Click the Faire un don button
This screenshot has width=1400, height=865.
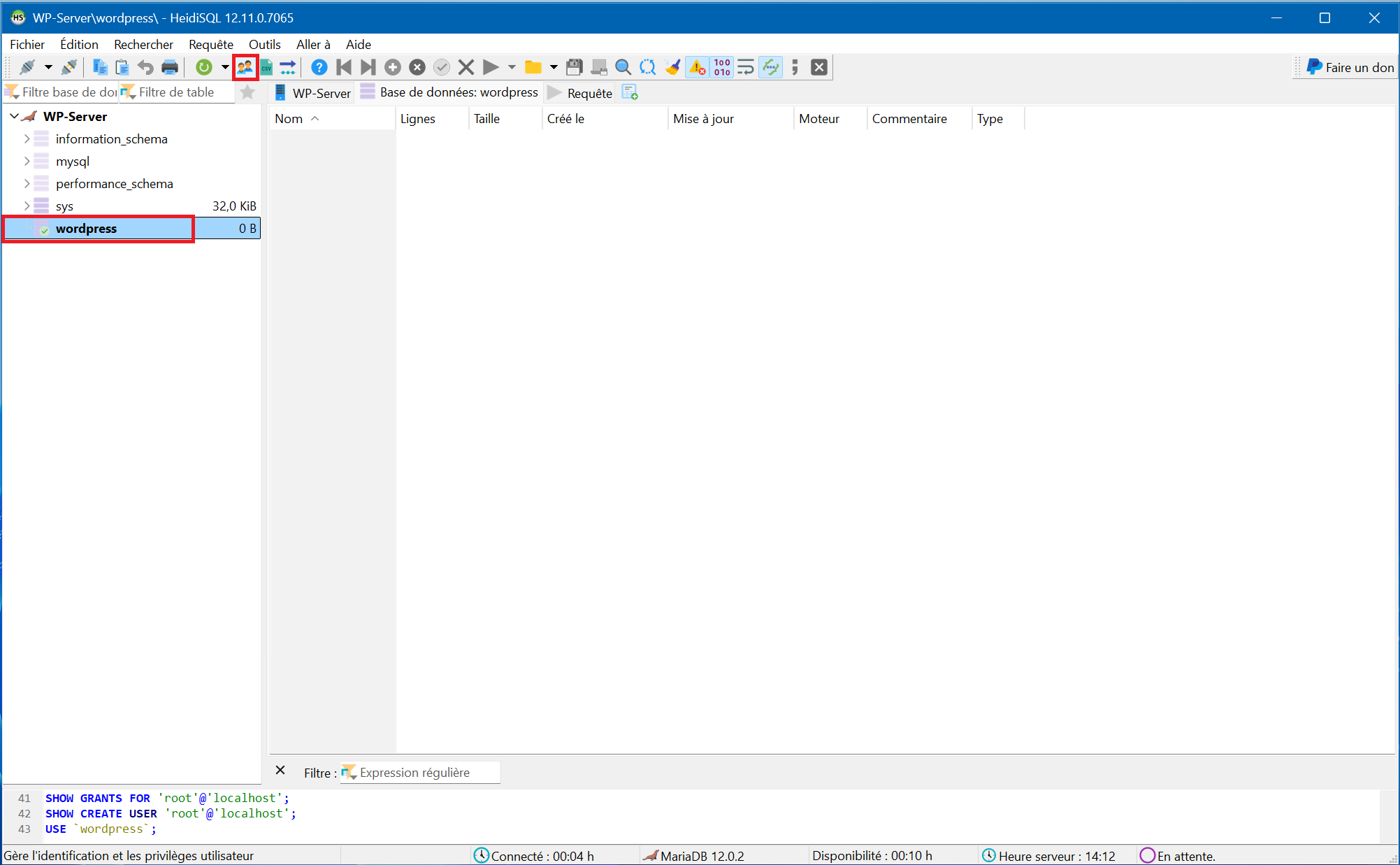(1350, 67)
